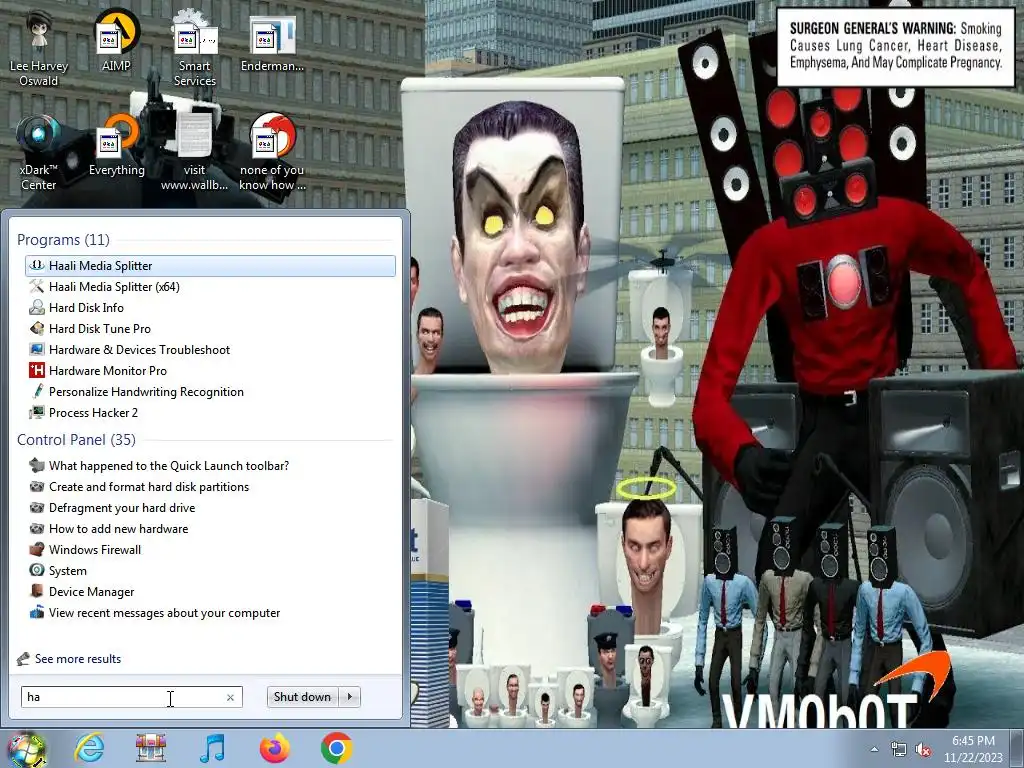The height and width of the screenshot is (768, 1024).
Task: Open 'none of you know how' desktop shortcut
Action: (x=272, y=153)
